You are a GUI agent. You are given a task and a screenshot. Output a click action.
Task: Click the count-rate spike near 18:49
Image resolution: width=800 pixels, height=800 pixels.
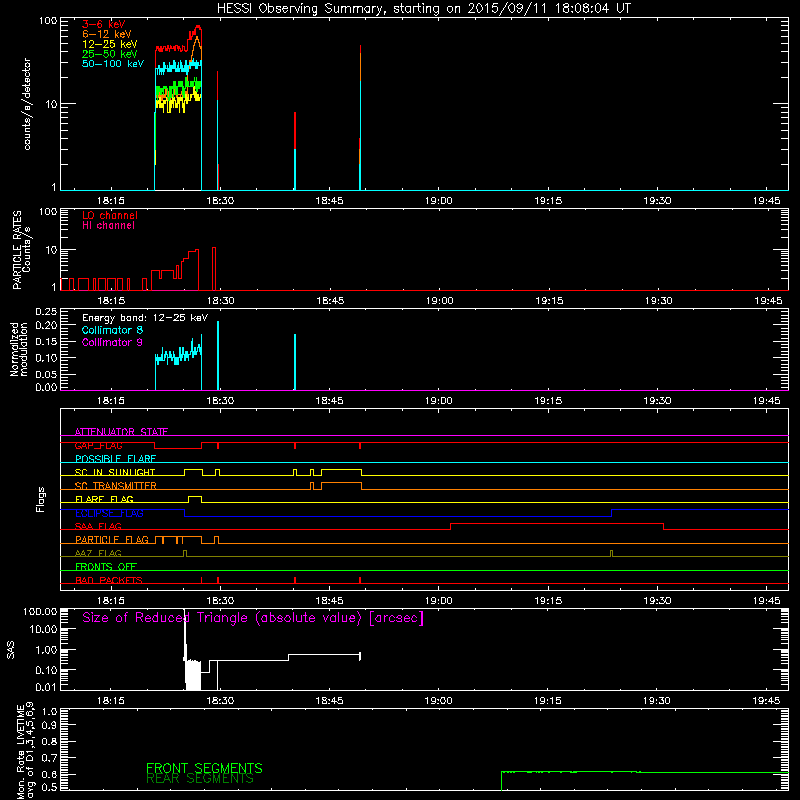pos(360,117)
